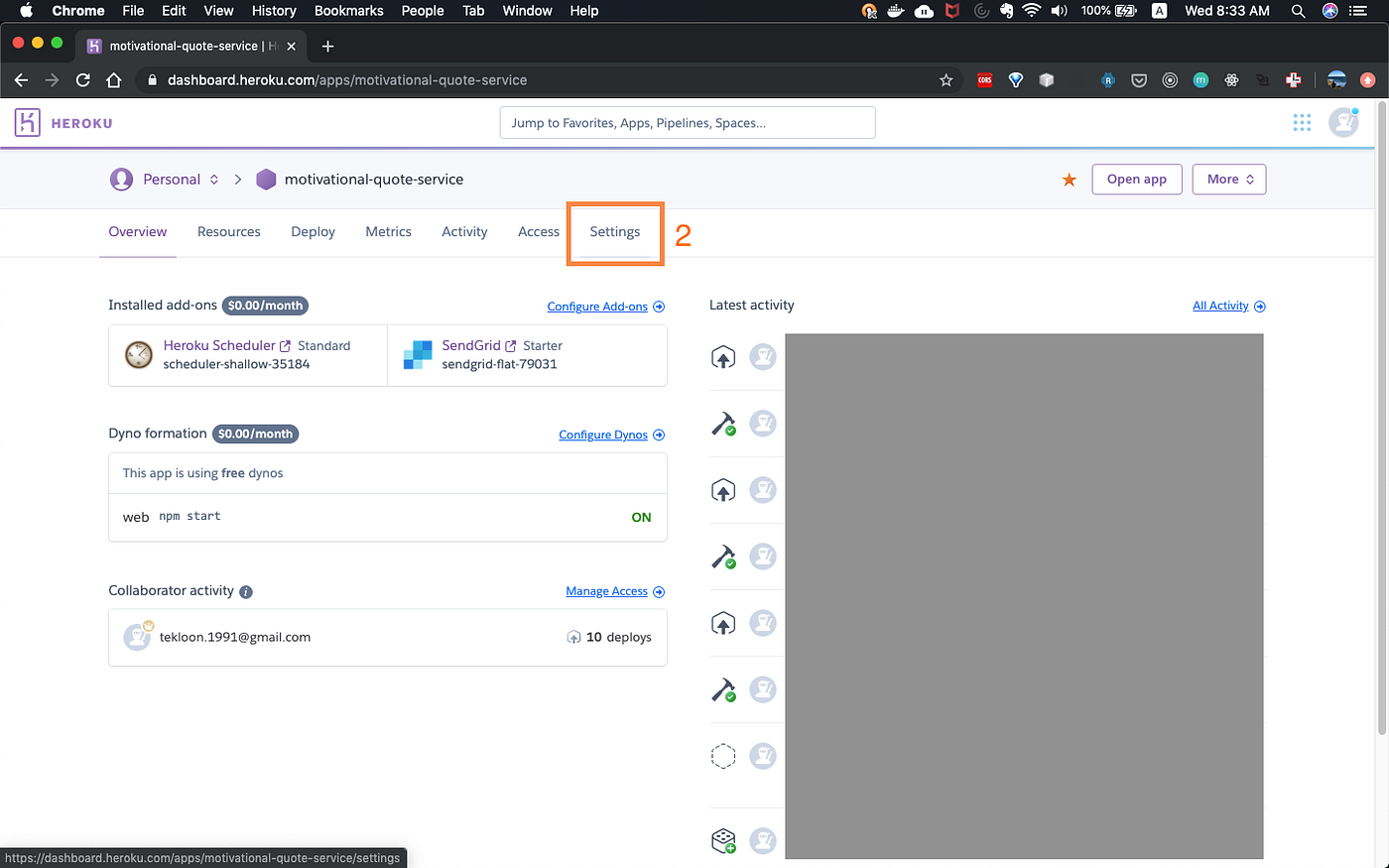Click the All Activity link
This screenshot has height=868, width=1389.
[x=1229, y=306]
